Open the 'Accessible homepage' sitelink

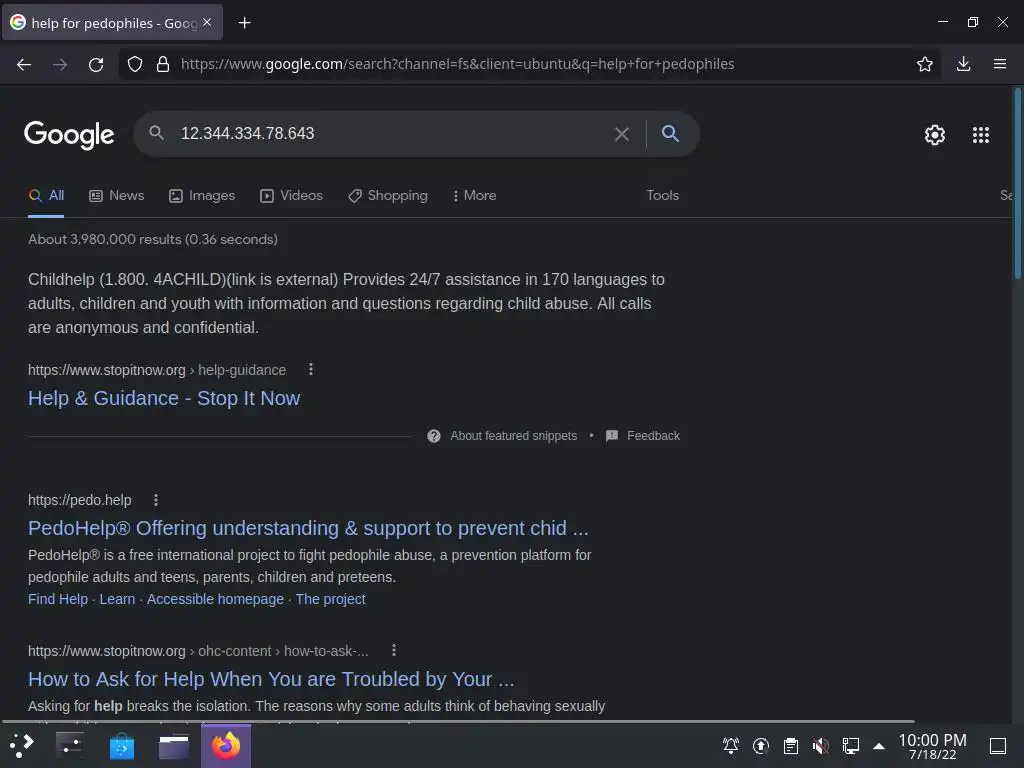click(x=215, y=599)
